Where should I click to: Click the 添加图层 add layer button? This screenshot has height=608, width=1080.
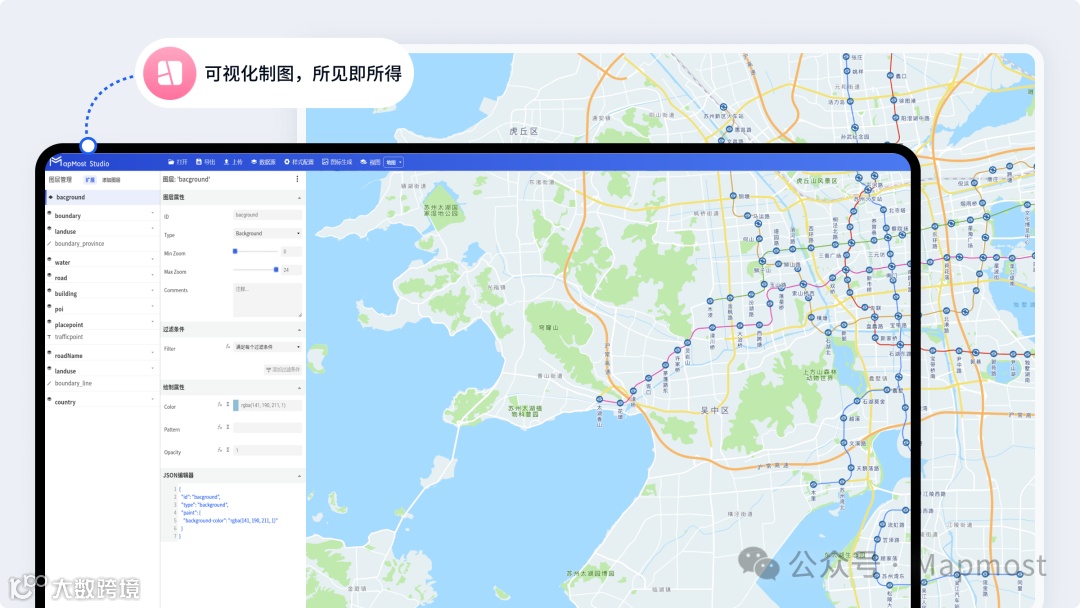coord(111,180)
